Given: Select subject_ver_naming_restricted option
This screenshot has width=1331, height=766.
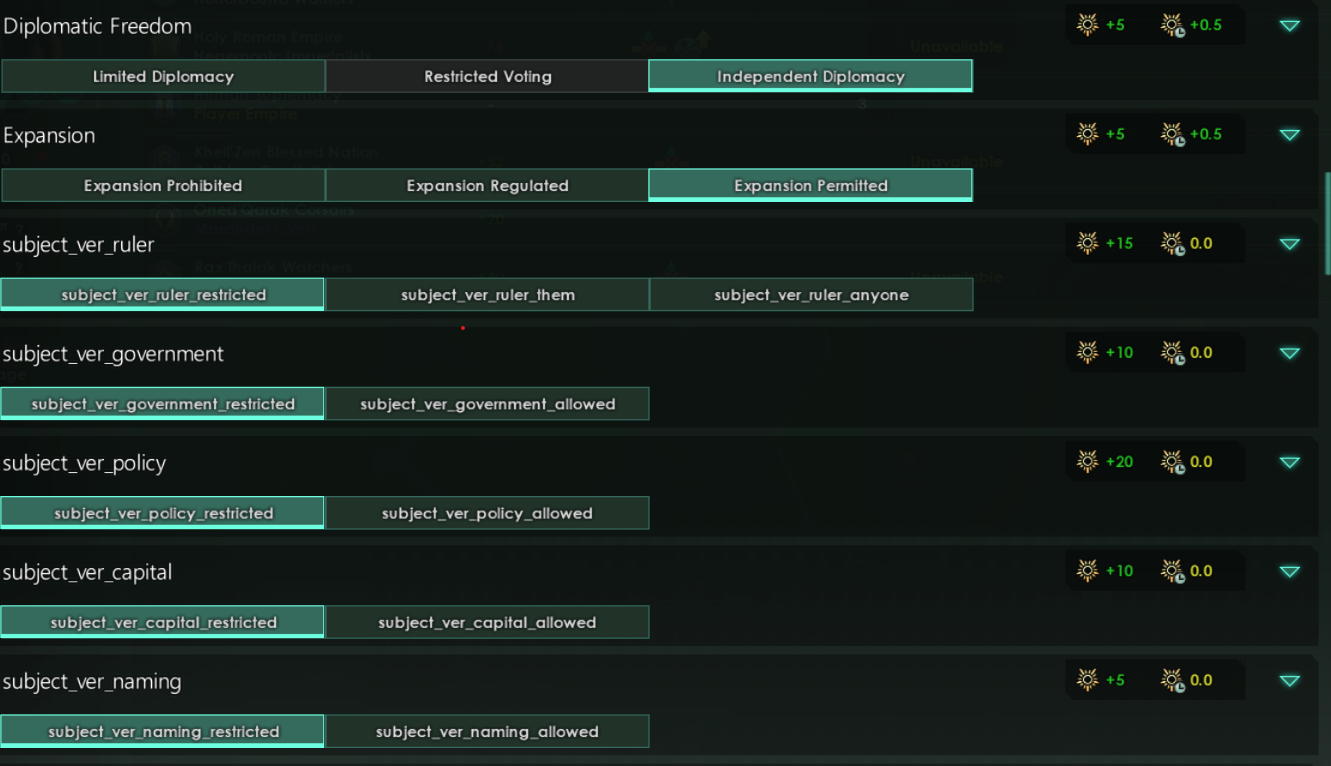Looking at the screenshot, I should pos(163,731).
